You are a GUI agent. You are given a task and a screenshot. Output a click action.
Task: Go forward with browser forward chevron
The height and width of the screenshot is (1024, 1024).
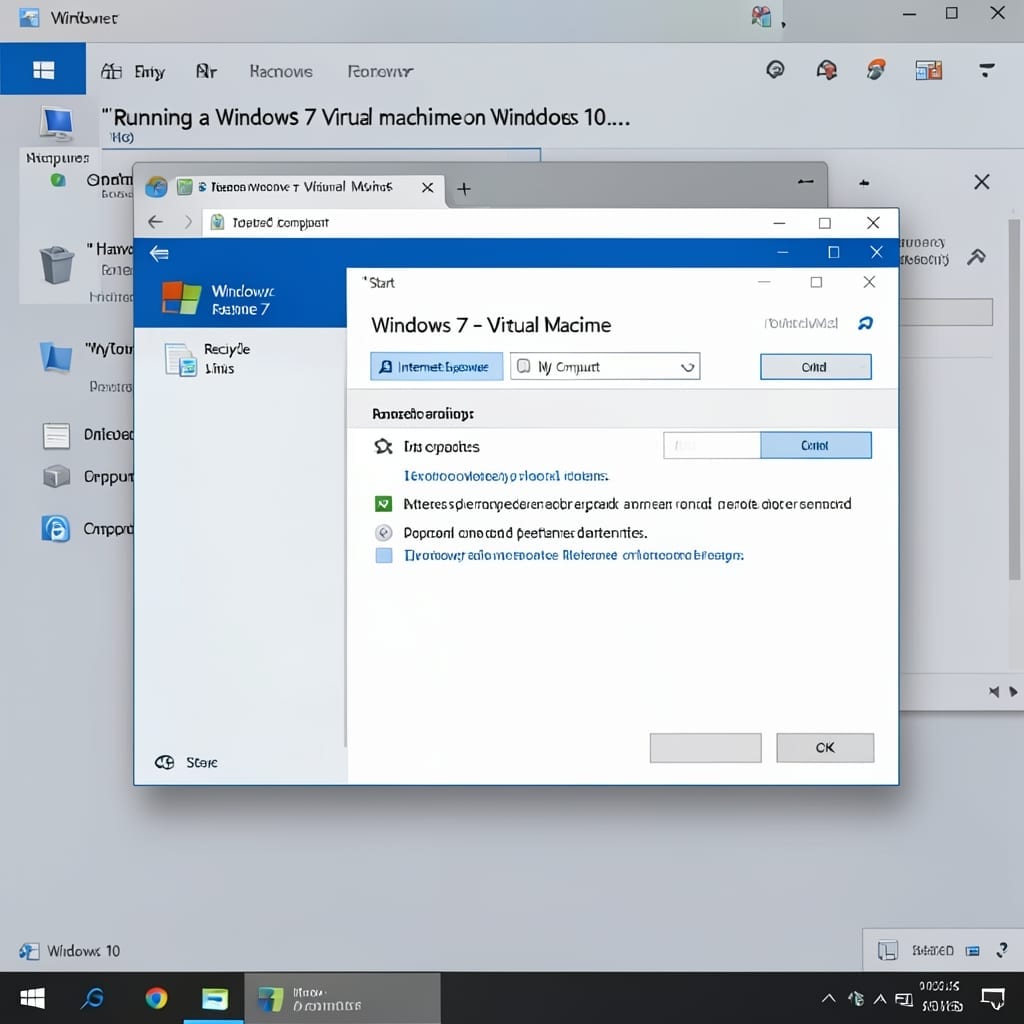click(x=188, y=222)
